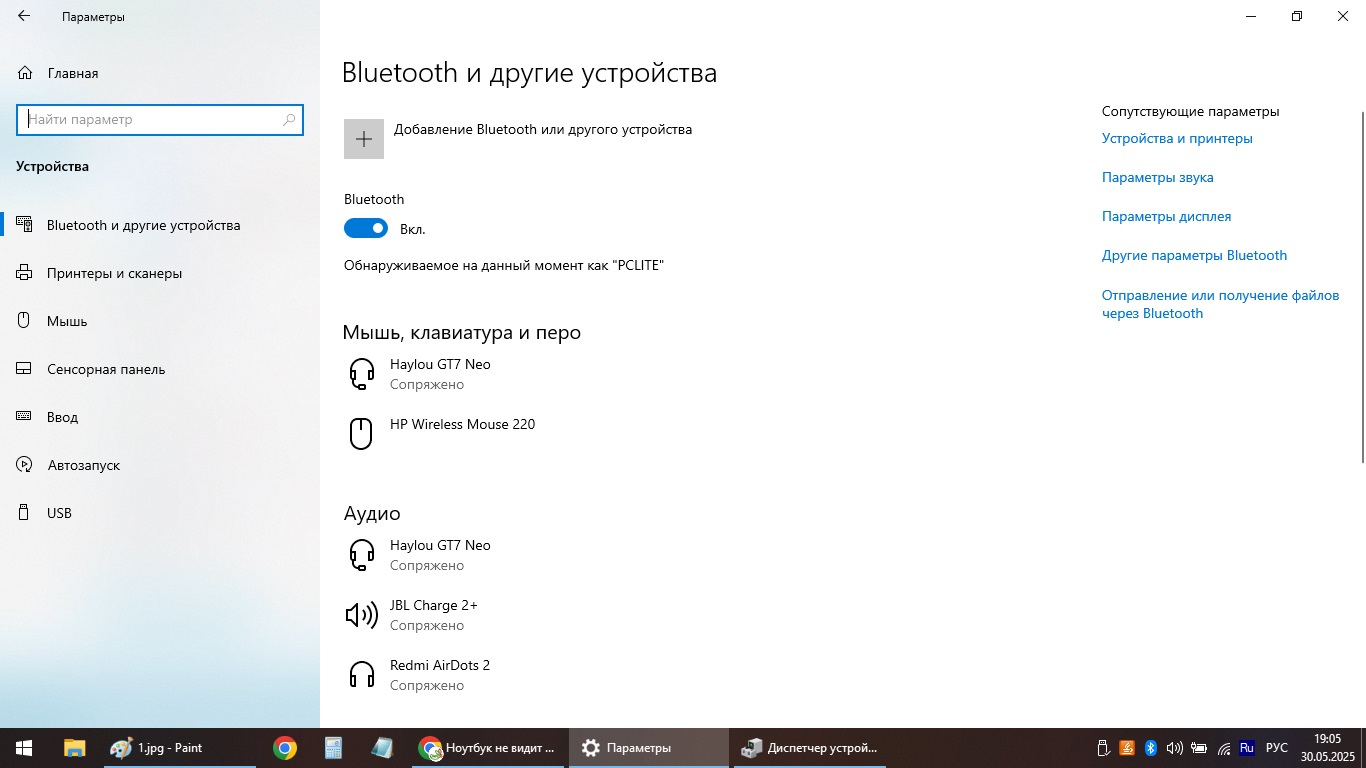Open the notepad taskbar icon

pos(381,748)
